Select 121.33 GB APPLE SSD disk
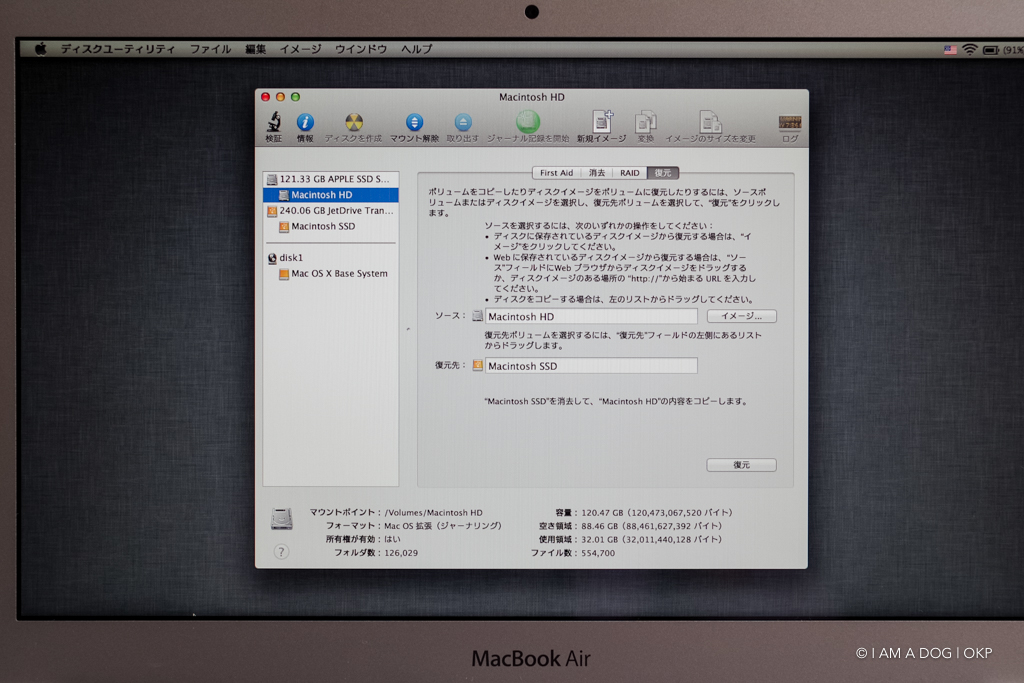 [330, 179]
